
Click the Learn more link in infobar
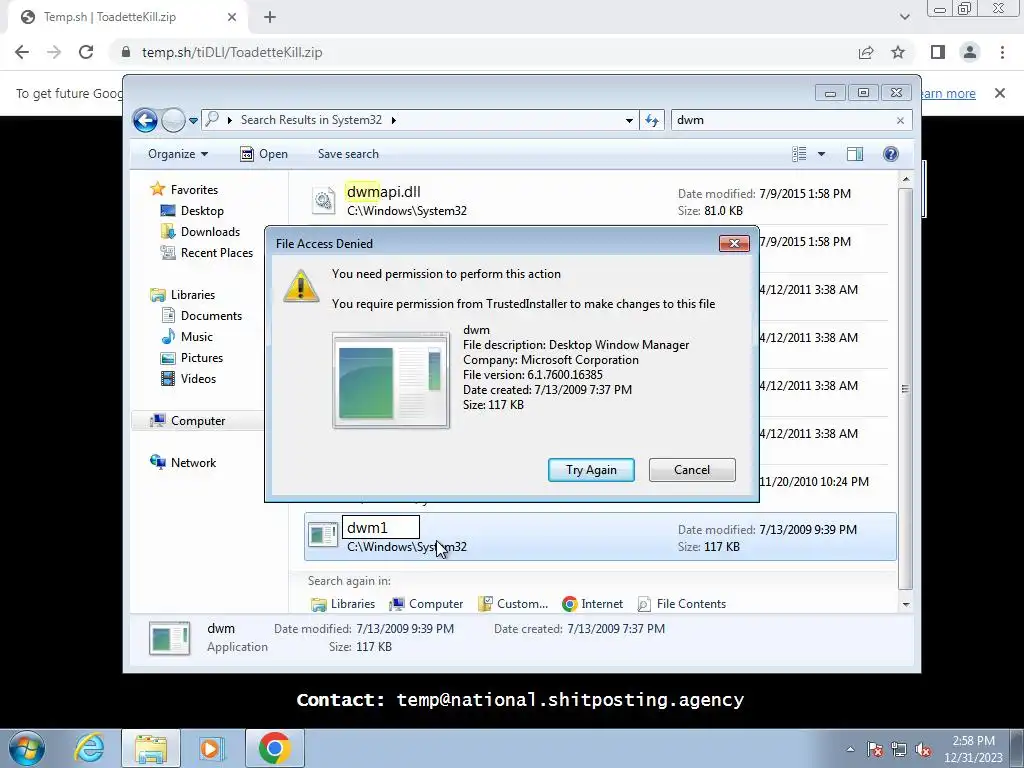948,93
